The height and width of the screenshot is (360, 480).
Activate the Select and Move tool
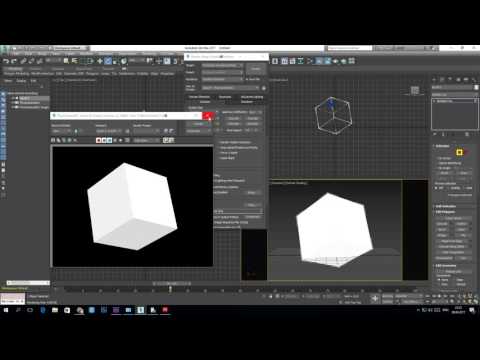click(100, 61)
